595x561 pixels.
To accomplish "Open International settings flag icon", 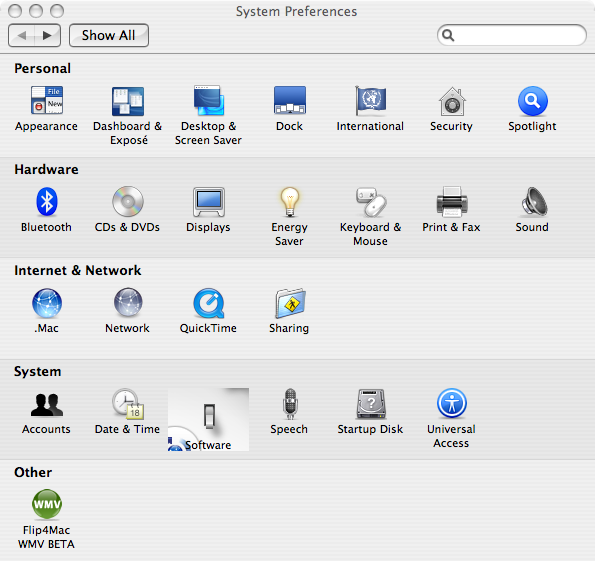I will (x=370, y=101).
